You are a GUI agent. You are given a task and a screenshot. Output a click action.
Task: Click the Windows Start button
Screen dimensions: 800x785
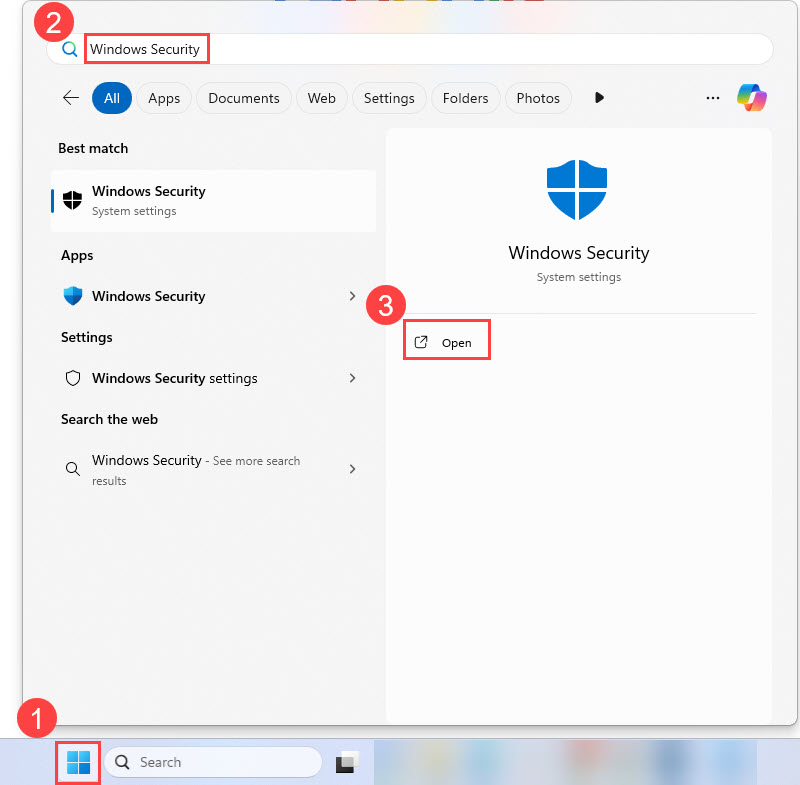(x=78, y=763)
